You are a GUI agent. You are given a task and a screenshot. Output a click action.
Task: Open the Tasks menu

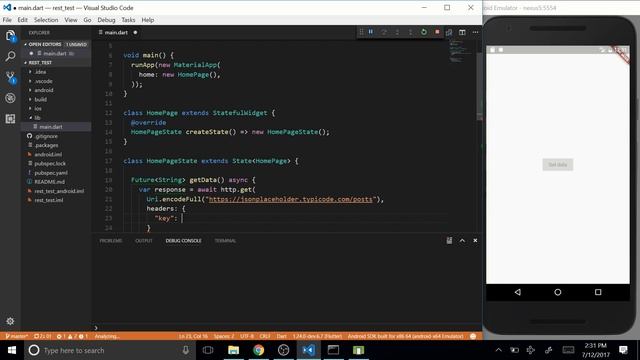point(128,20)
